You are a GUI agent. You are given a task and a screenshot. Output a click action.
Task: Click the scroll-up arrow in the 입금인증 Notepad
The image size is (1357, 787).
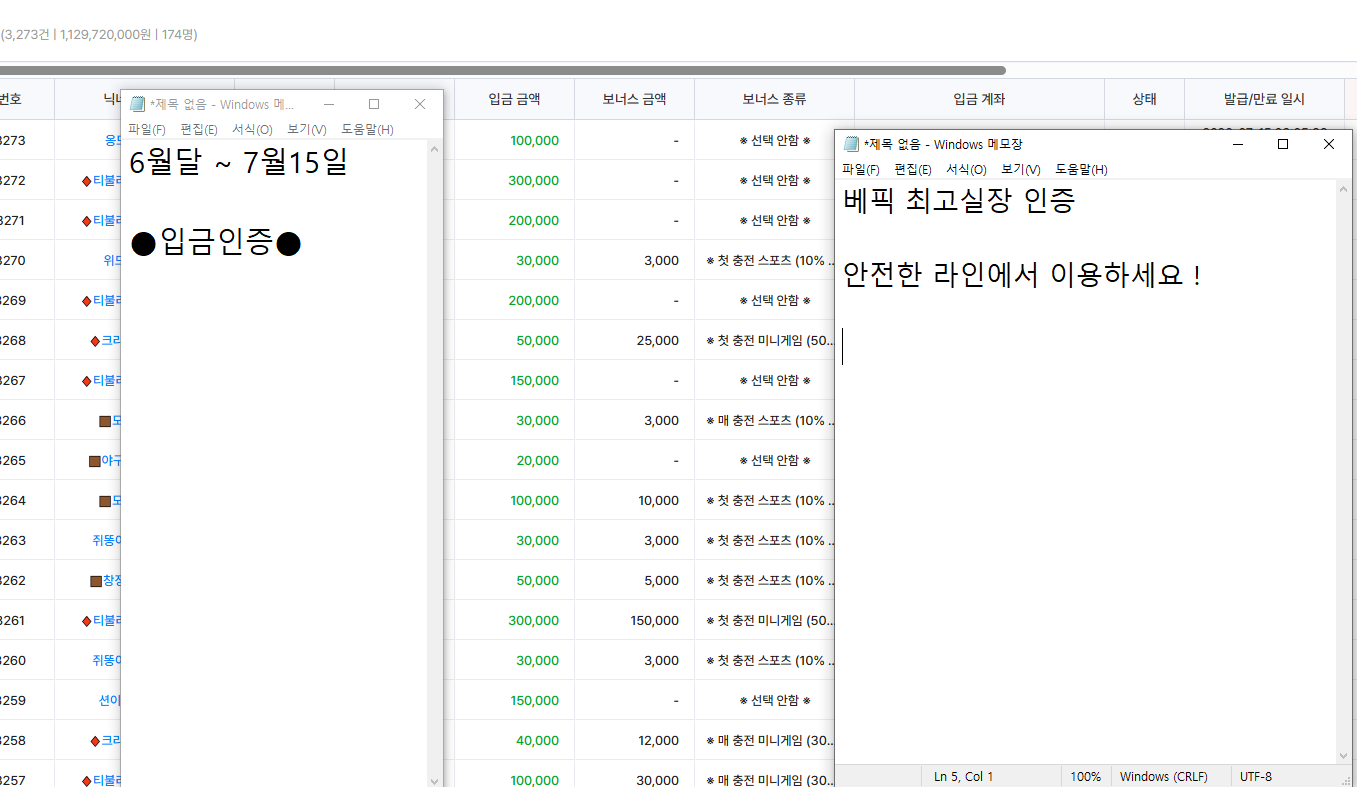[434, 149]
